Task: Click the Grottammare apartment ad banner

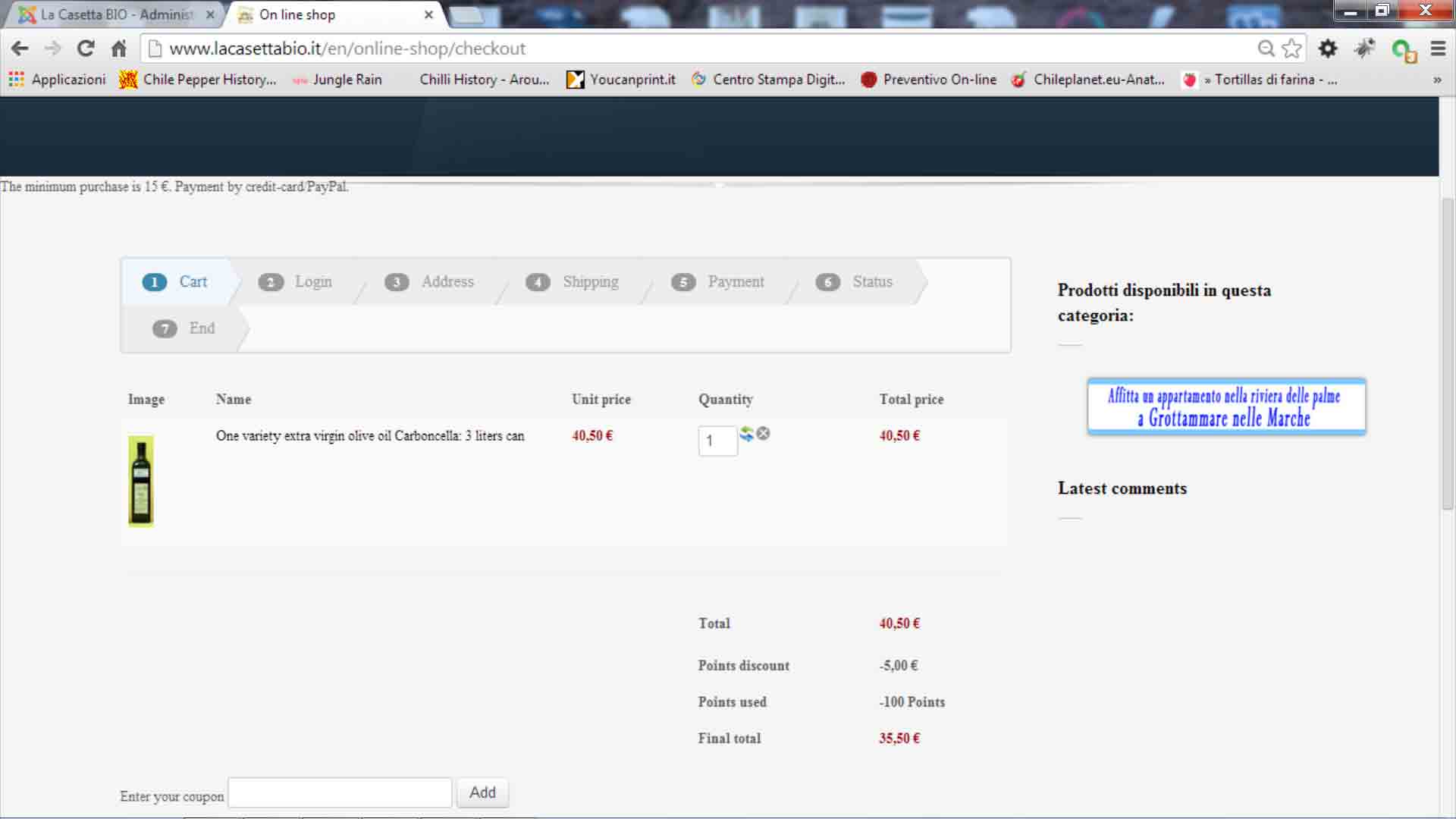Action: (1225, 407)
